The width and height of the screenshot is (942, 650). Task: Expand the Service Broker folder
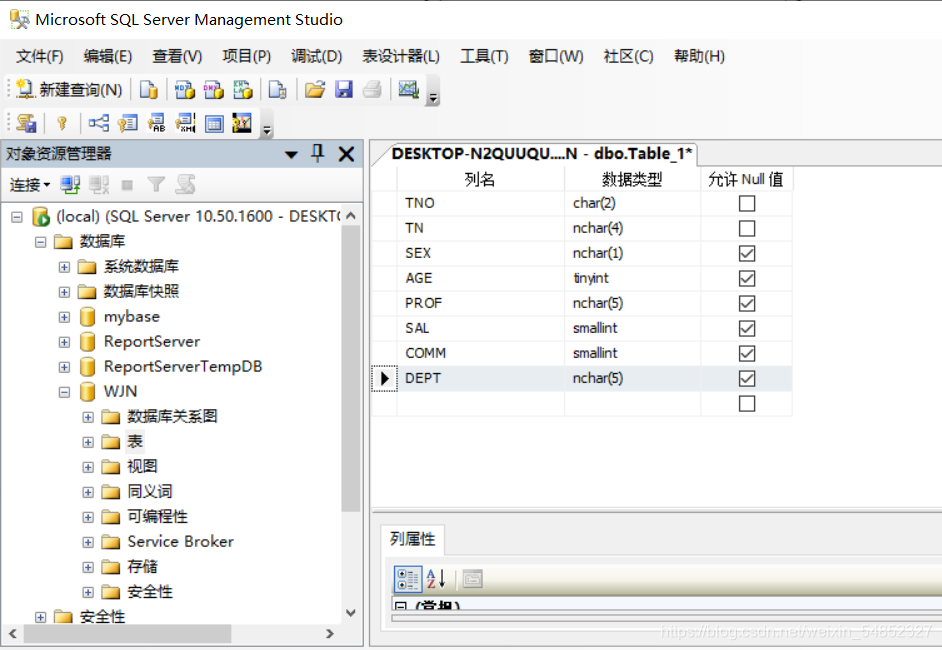click(88, 542)
